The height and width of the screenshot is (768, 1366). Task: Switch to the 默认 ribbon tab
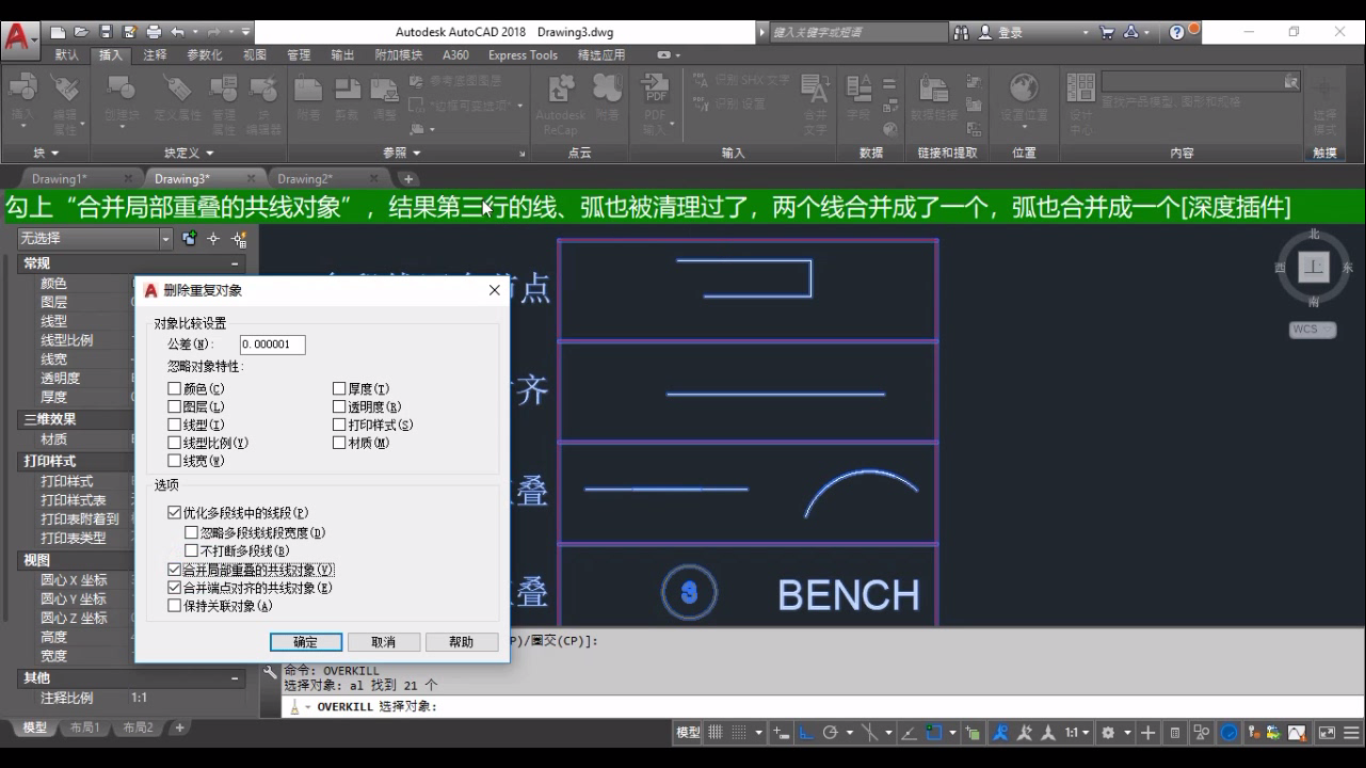(67, 55)
